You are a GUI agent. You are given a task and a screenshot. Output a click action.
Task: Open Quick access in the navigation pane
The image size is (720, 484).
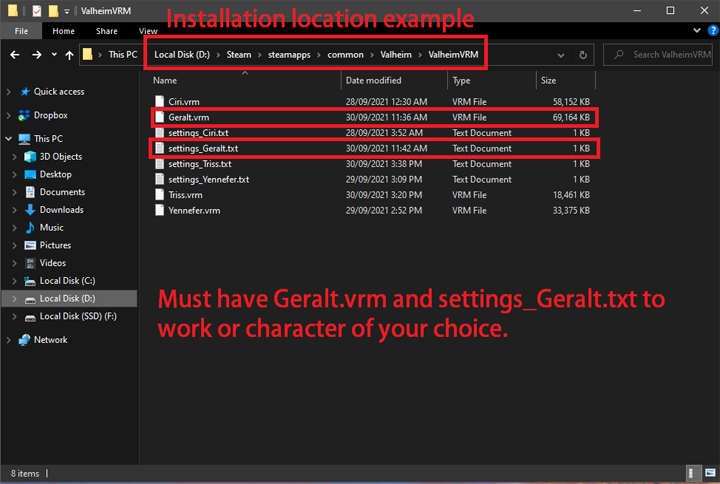click(59, 92)
